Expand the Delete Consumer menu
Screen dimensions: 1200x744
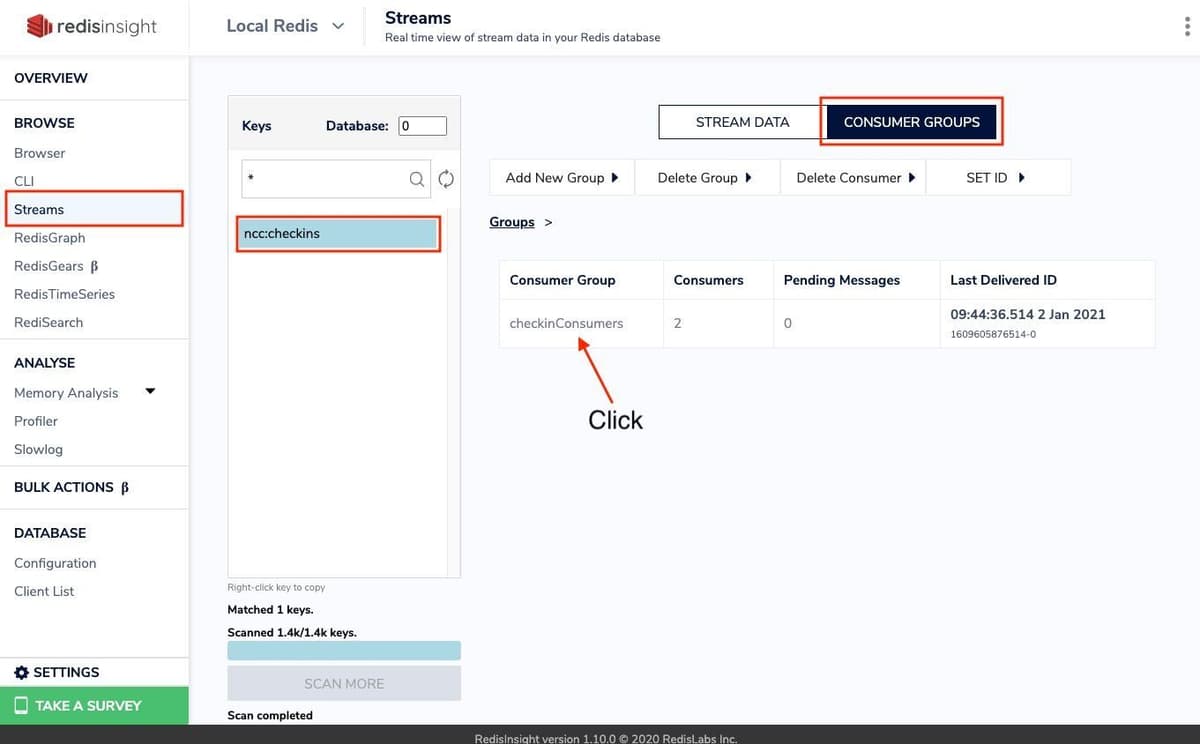(856, 177)
